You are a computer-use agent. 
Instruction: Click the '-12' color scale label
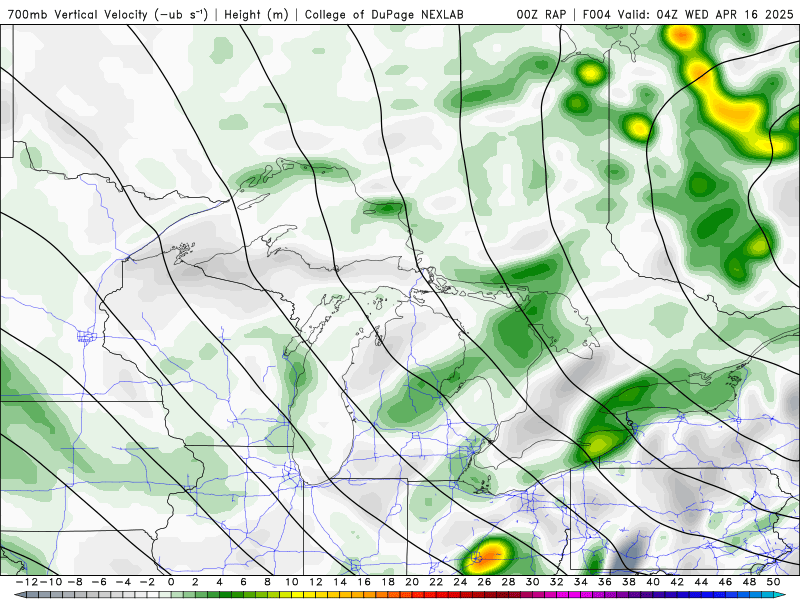(x=27, y=582)
